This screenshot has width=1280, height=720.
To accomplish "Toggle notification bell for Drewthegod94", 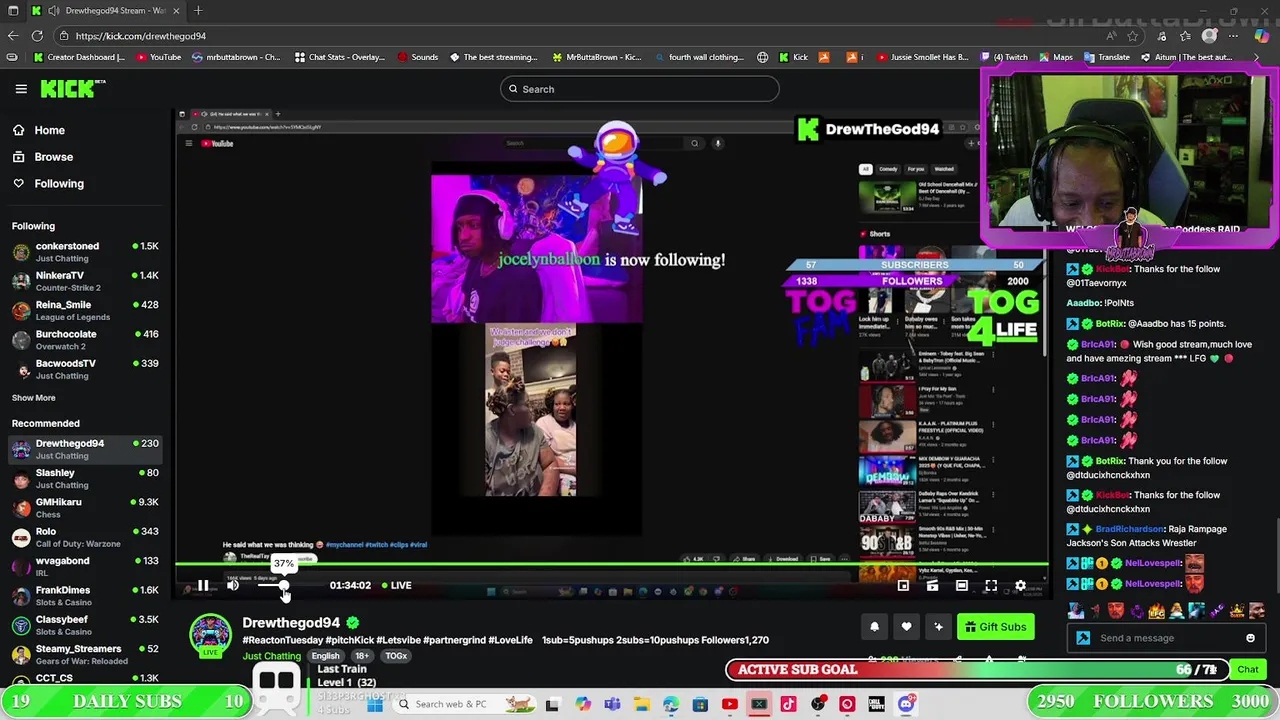I will click(874, 627).
